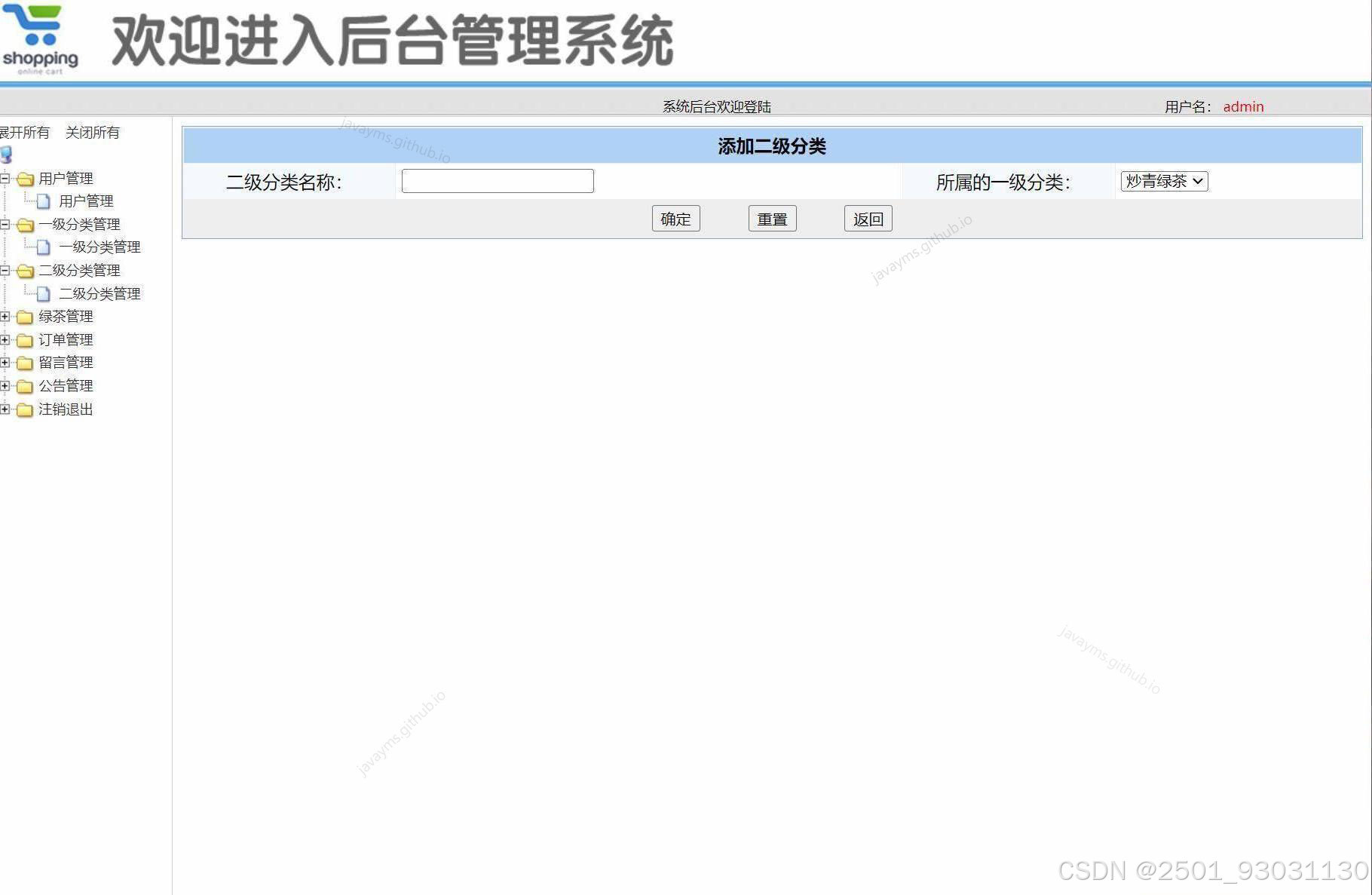
Task: Select 订单管理 in the tree
Action: point(66,340)
